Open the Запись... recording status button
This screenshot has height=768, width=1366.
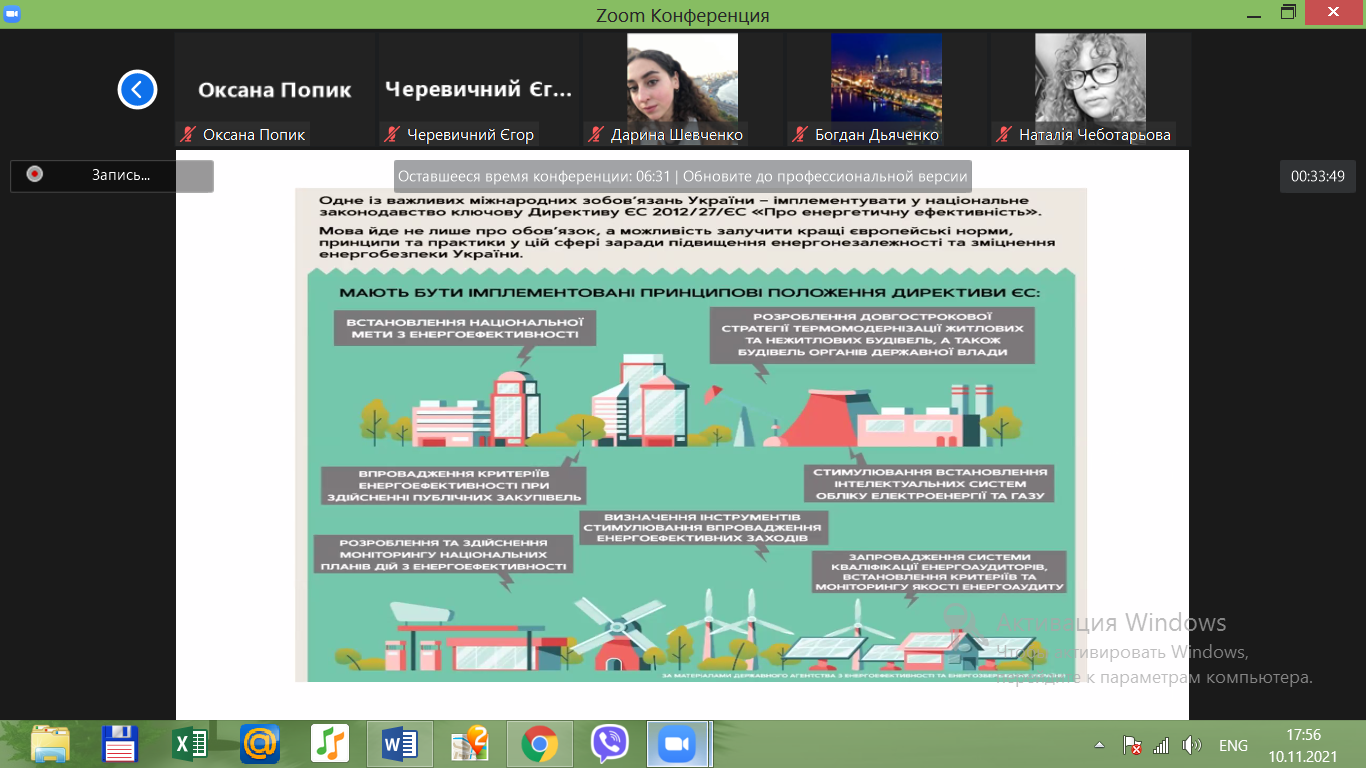(112, 175)
